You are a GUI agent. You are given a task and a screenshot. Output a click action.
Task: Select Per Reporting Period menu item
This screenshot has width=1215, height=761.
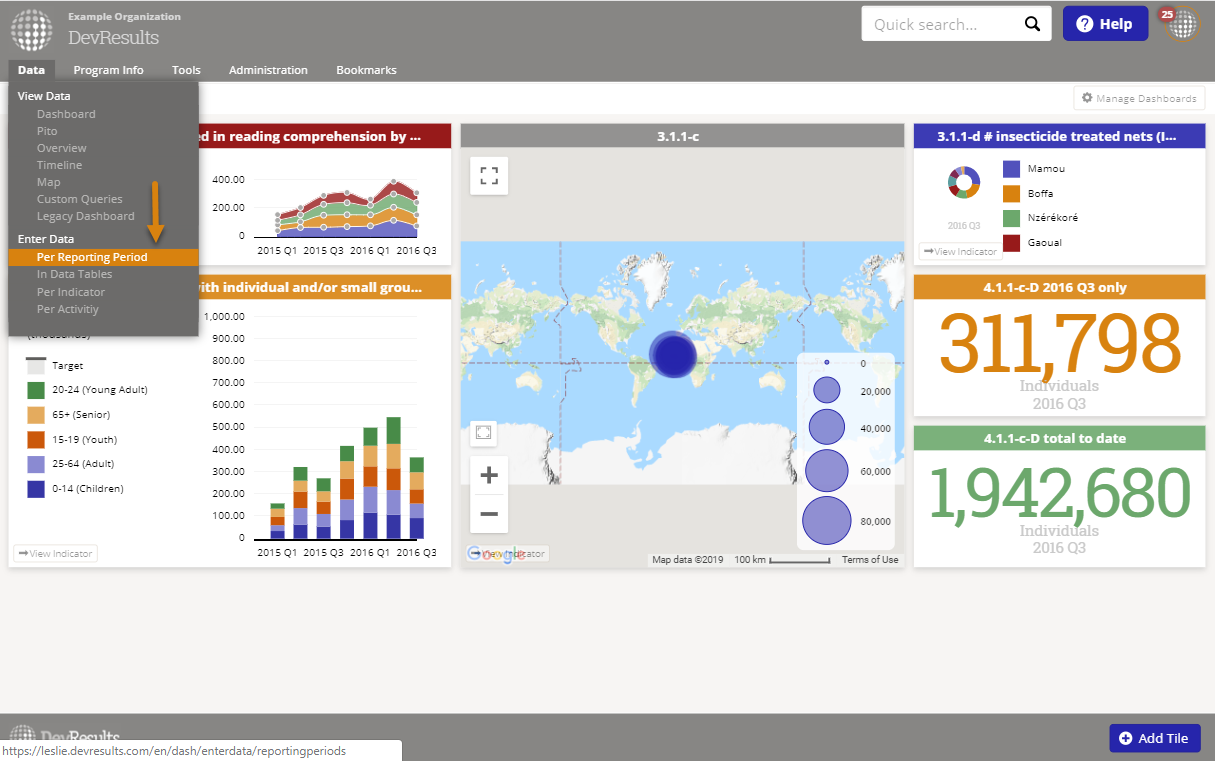coord(92,257)
